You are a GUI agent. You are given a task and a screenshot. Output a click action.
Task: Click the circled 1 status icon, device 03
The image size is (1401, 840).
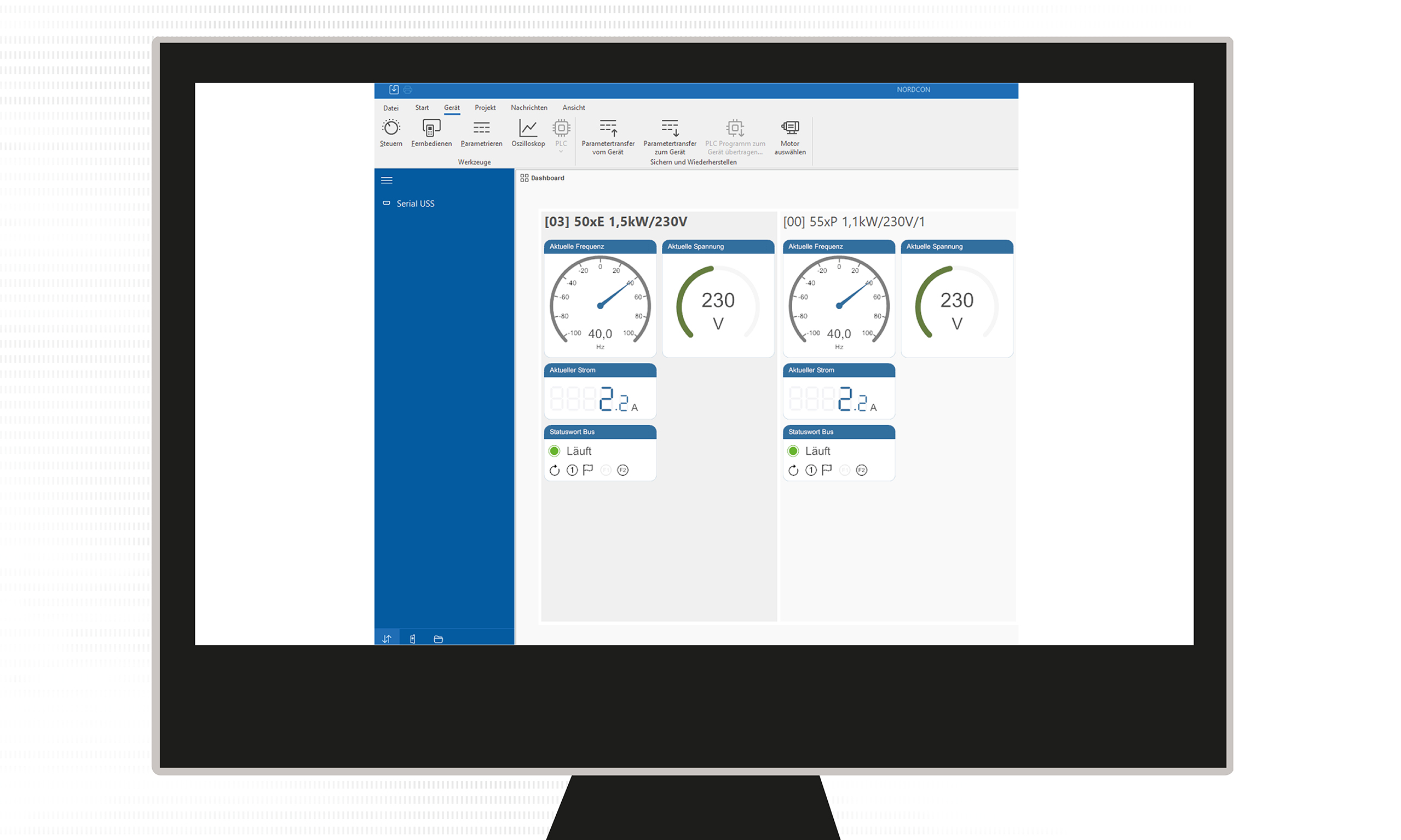coord(572,471)
